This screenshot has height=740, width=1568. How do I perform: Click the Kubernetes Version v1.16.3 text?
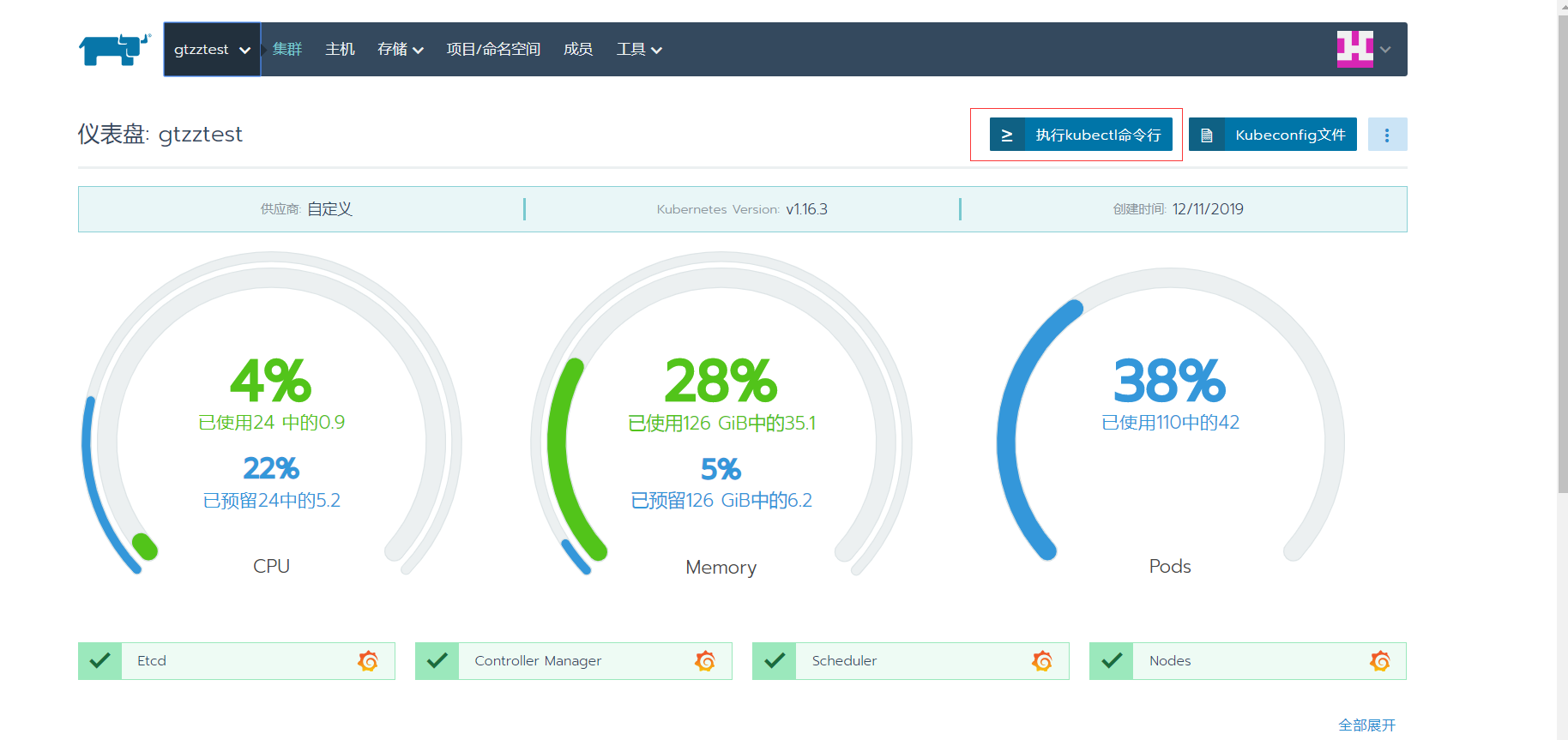(742, 209)
